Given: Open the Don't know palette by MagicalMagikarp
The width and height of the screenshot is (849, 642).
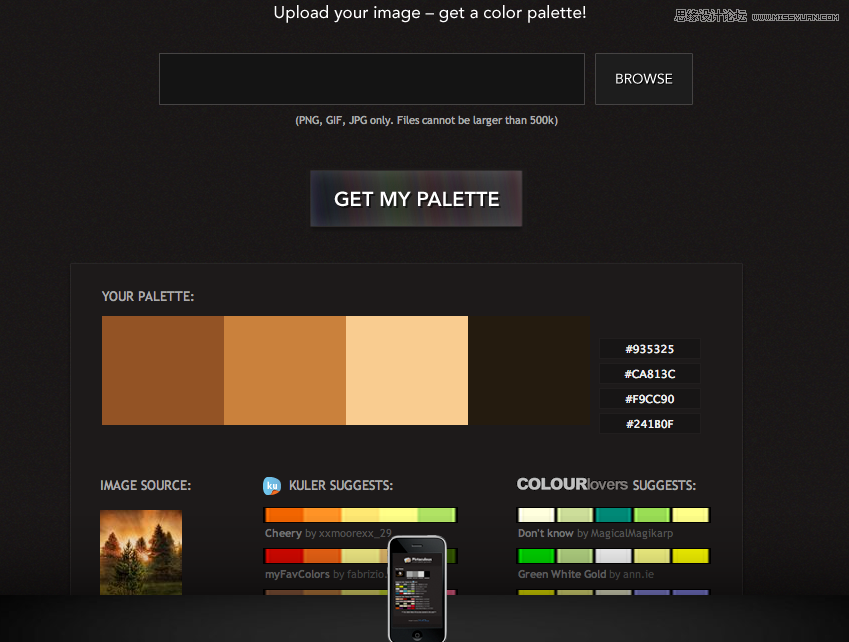Looking at the screenshot, I should (595, 533).
